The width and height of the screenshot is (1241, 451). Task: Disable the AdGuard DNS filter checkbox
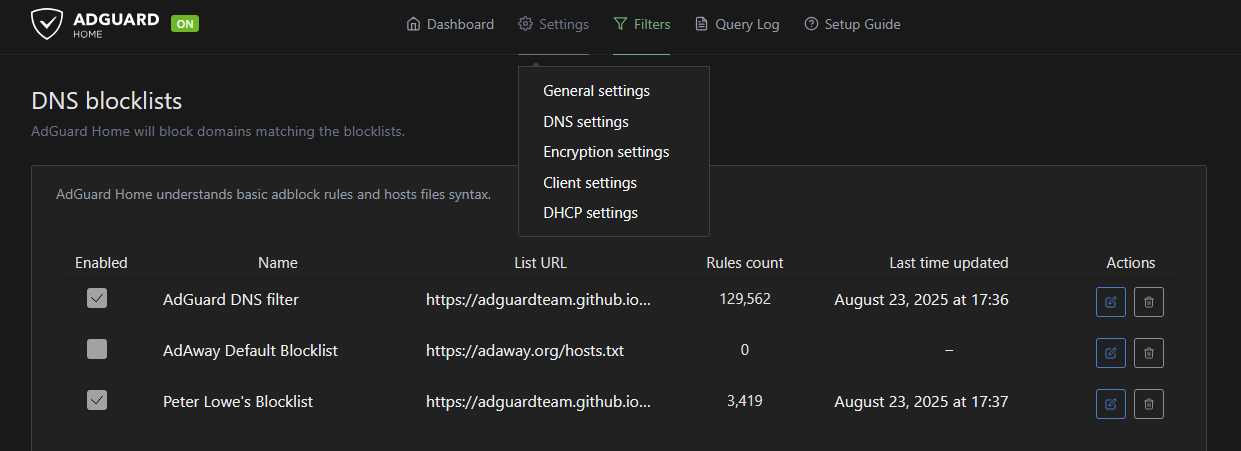pyautogui.click(x=97, y=298)
